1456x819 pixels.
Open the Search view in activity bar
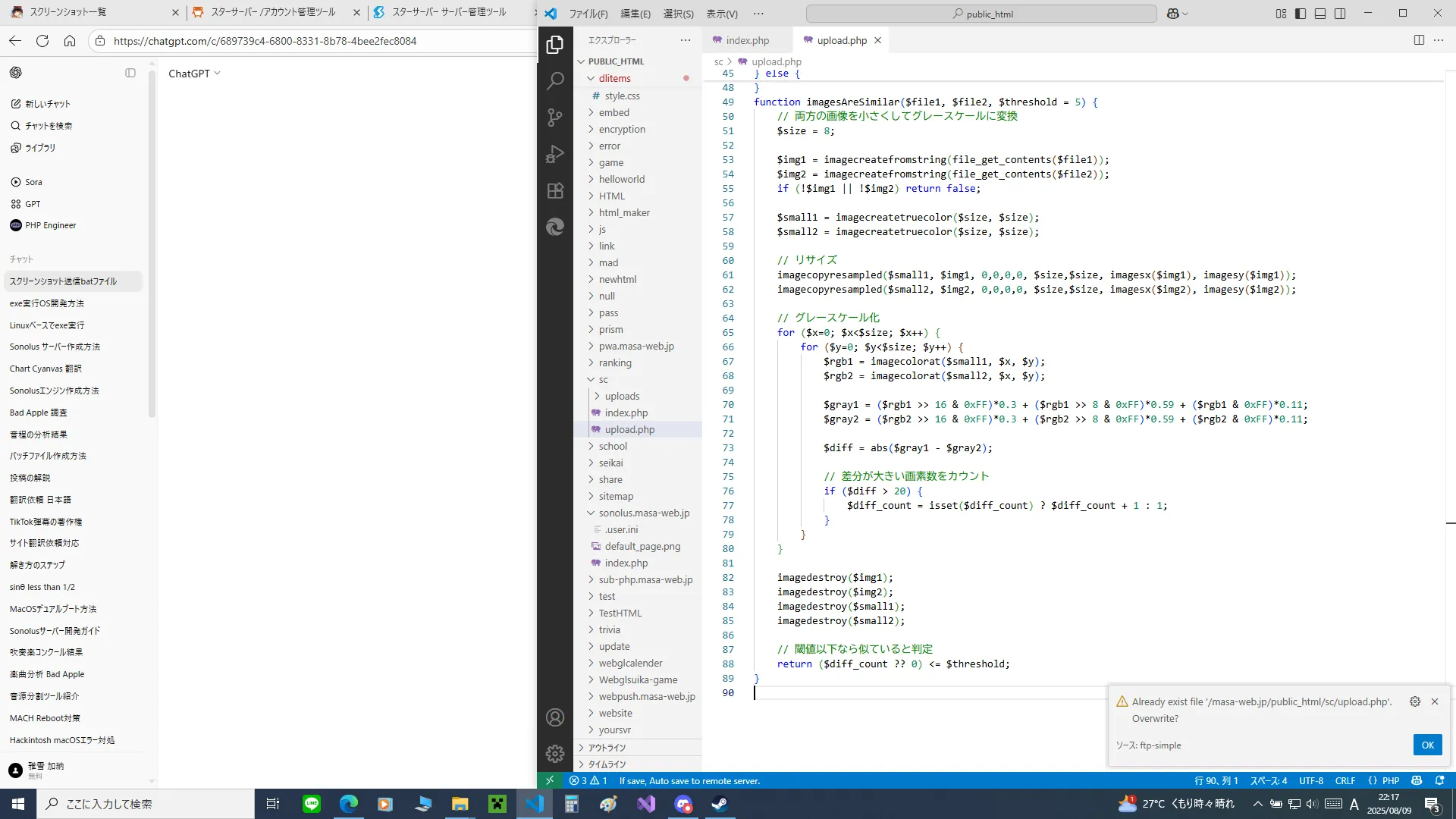[x=555, y=80]
